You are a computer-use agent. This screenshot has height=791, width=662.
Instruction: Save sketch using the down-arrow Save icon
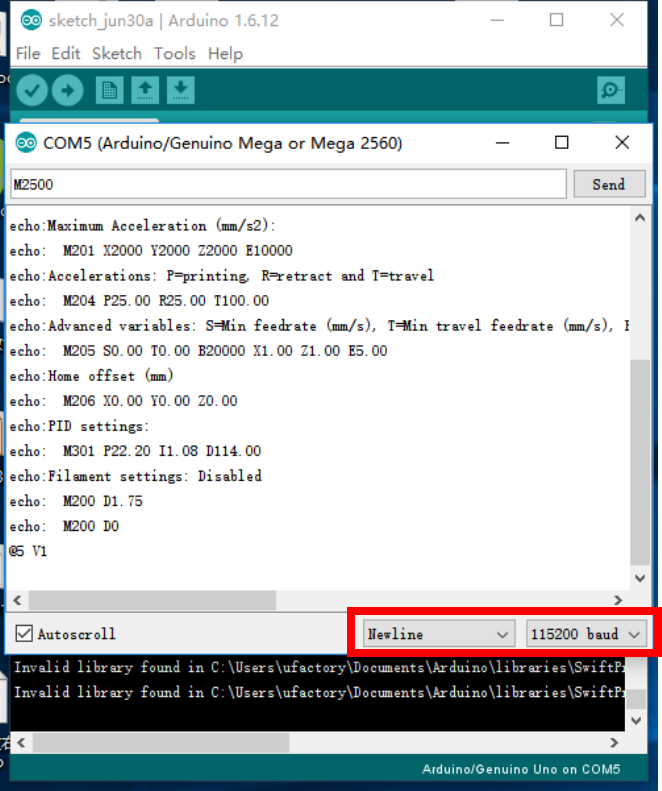click(181, 90)
